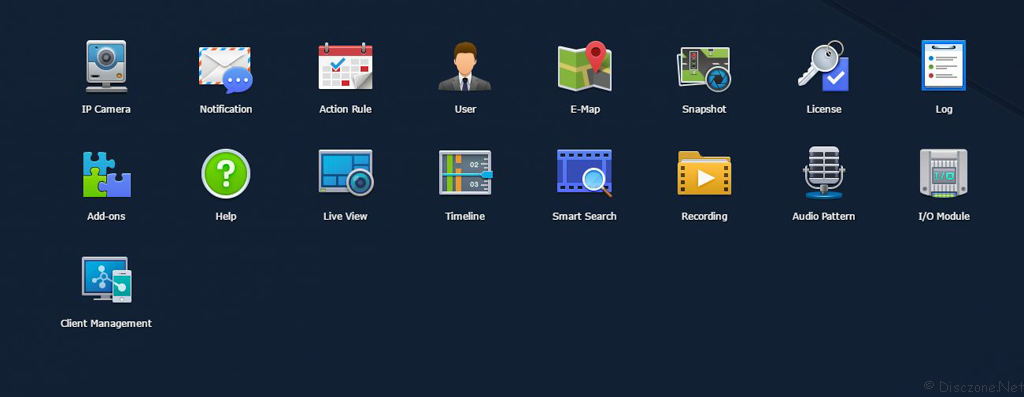Click the "Snapshot" text label
Image resolution: width=1024 pixels, height=397 pixels.
click(704, 110)
